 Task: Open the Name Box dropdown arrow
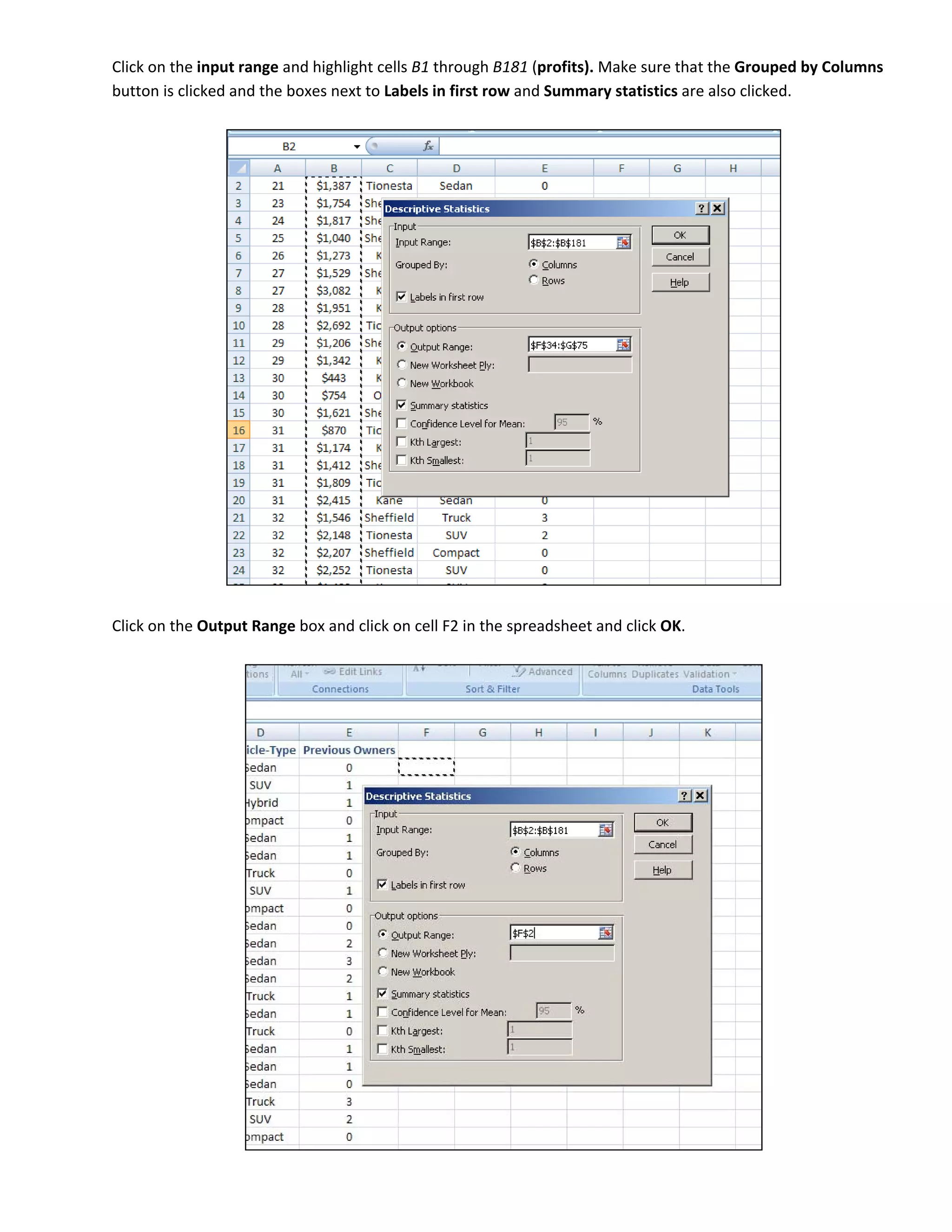357,146
